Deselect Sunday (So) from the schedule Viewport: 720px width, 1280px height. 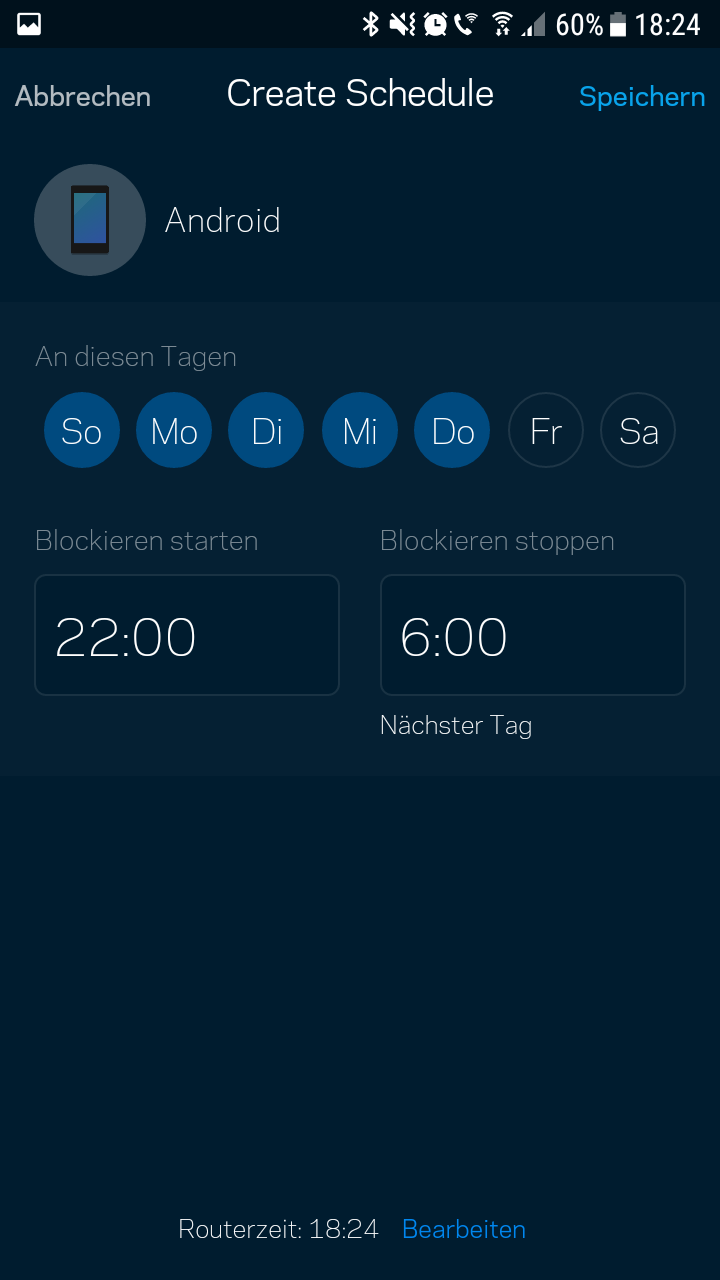82,431
